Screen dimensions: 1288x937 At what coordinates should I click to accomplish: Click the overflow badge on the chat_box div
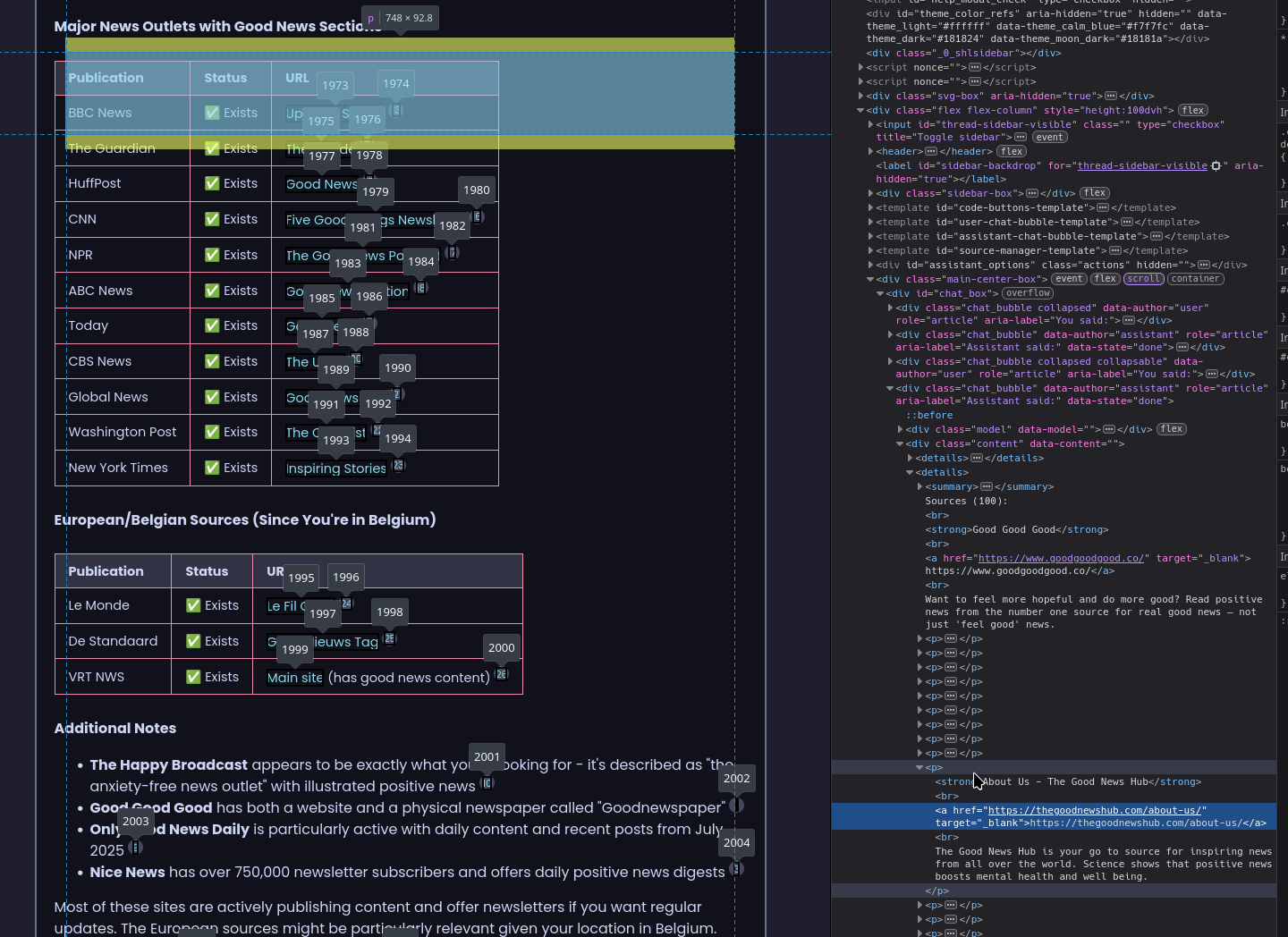[x=1027, y=293]
